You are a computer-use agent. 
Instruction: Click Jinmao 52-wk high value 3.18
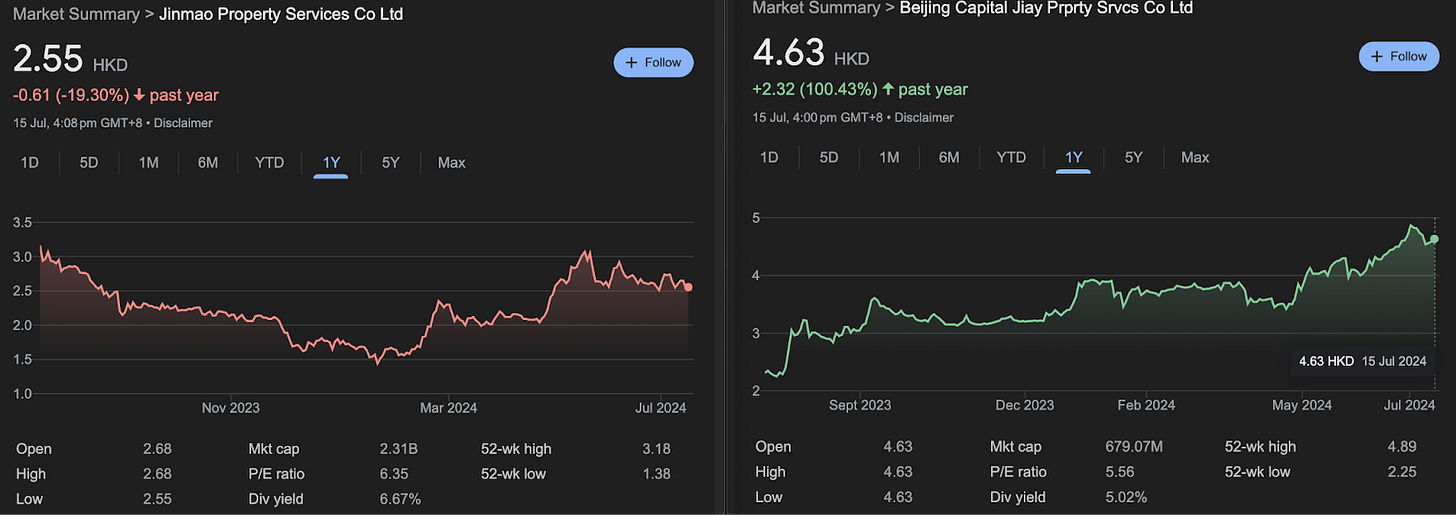coord(656,449)
